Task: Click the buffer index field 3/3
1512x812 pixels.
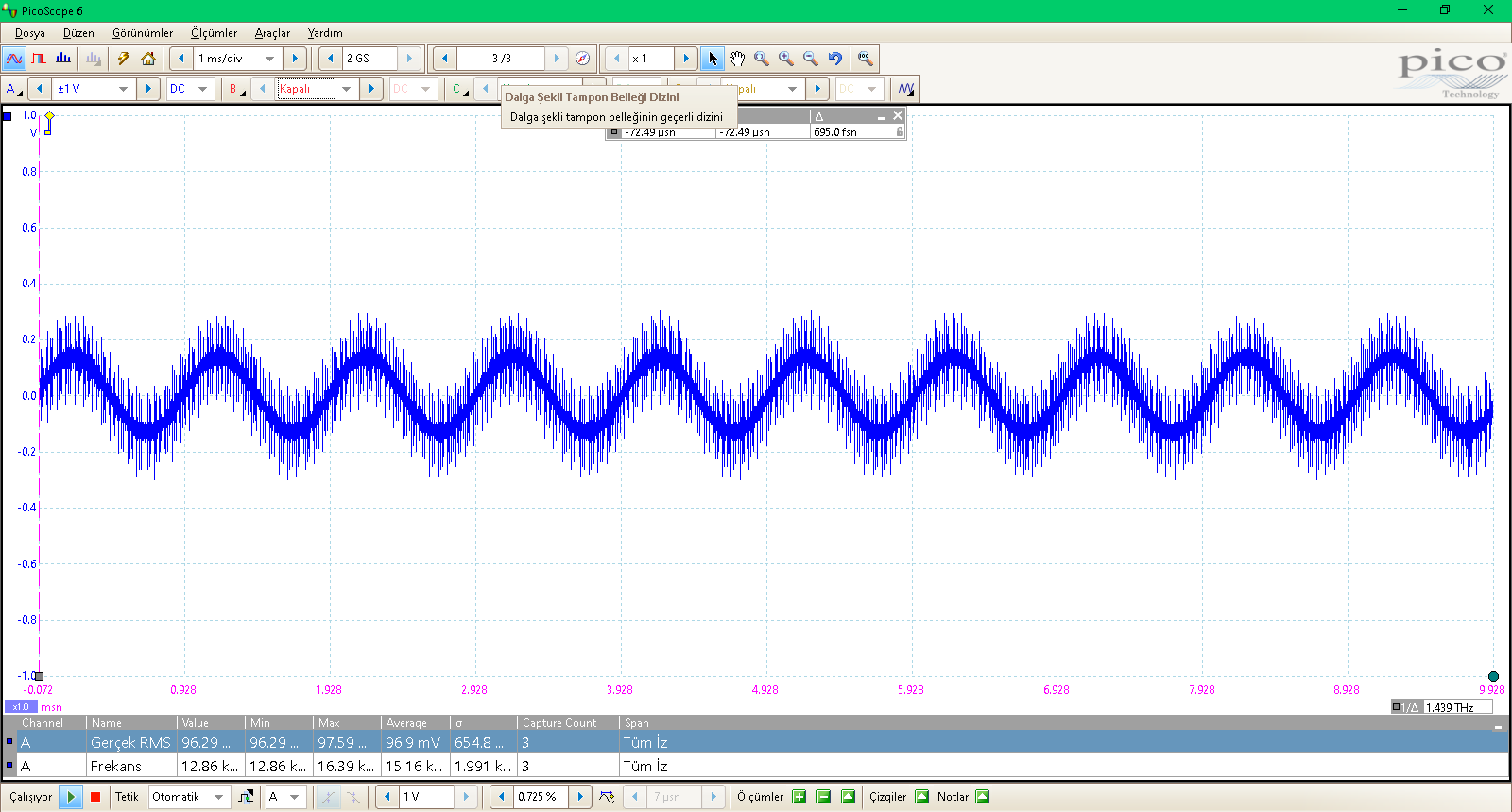Action: tap(501, 59)
